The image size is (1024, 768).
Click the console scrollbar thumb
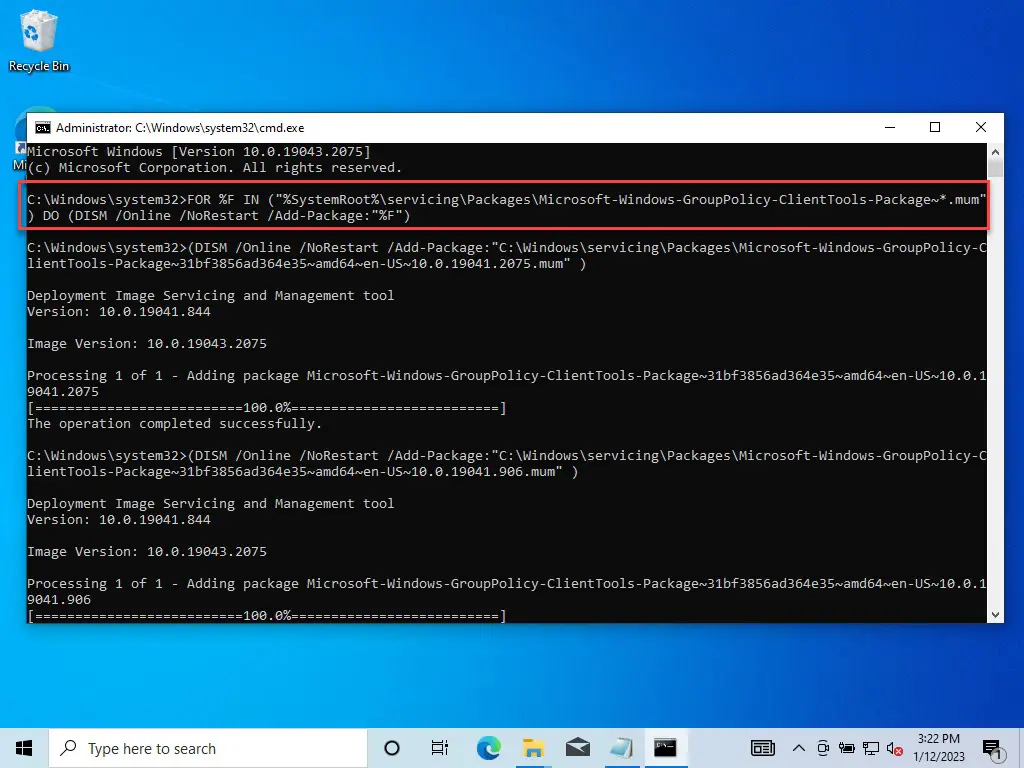995,168
